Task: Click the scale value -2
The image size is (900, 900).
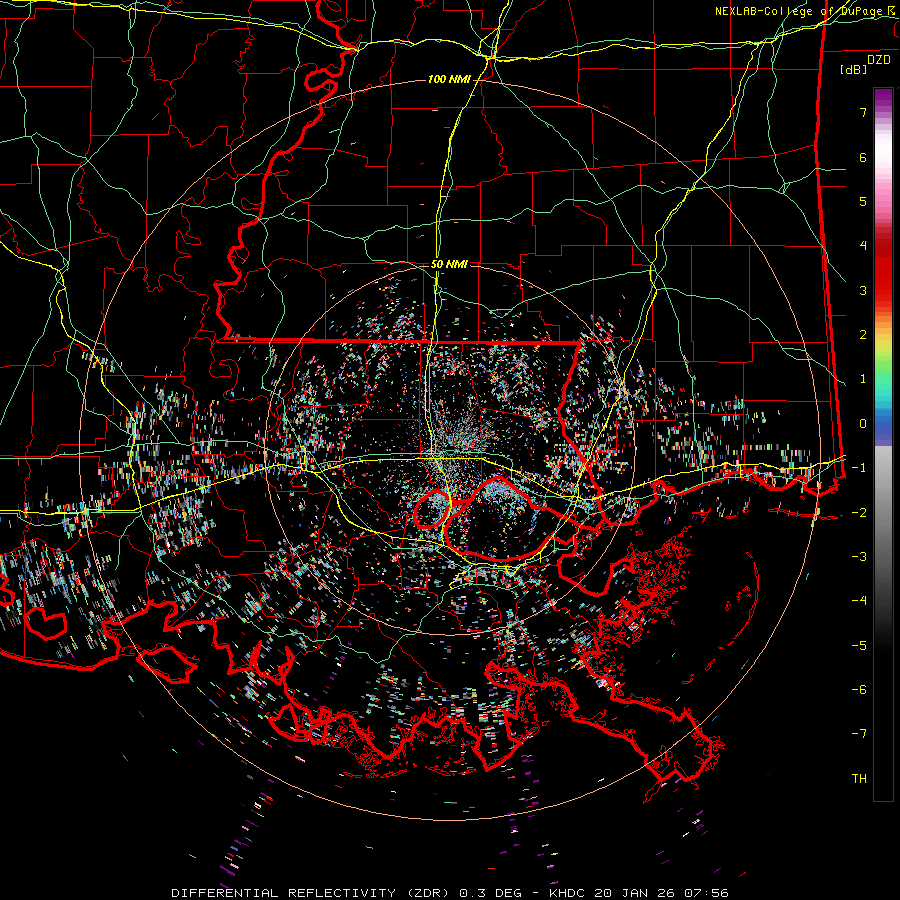Action: coord(859,513)
